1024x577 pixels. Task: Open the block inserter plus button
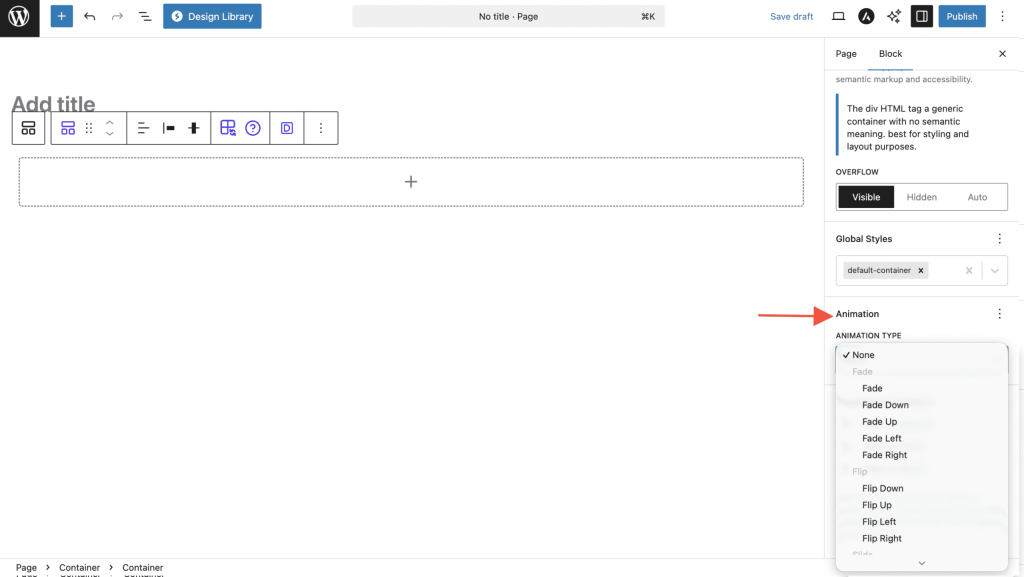(x=62, y=16)
